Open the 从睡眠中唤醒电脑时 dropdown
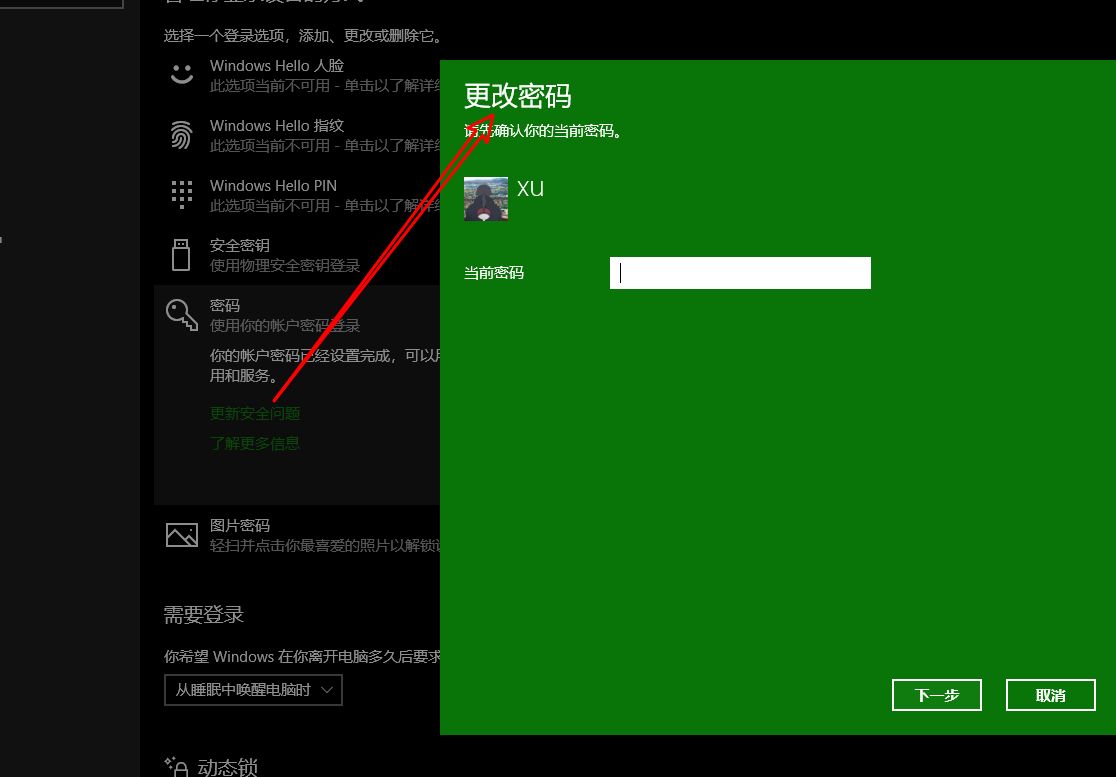 pyautogui.click(x=253, y=689)
